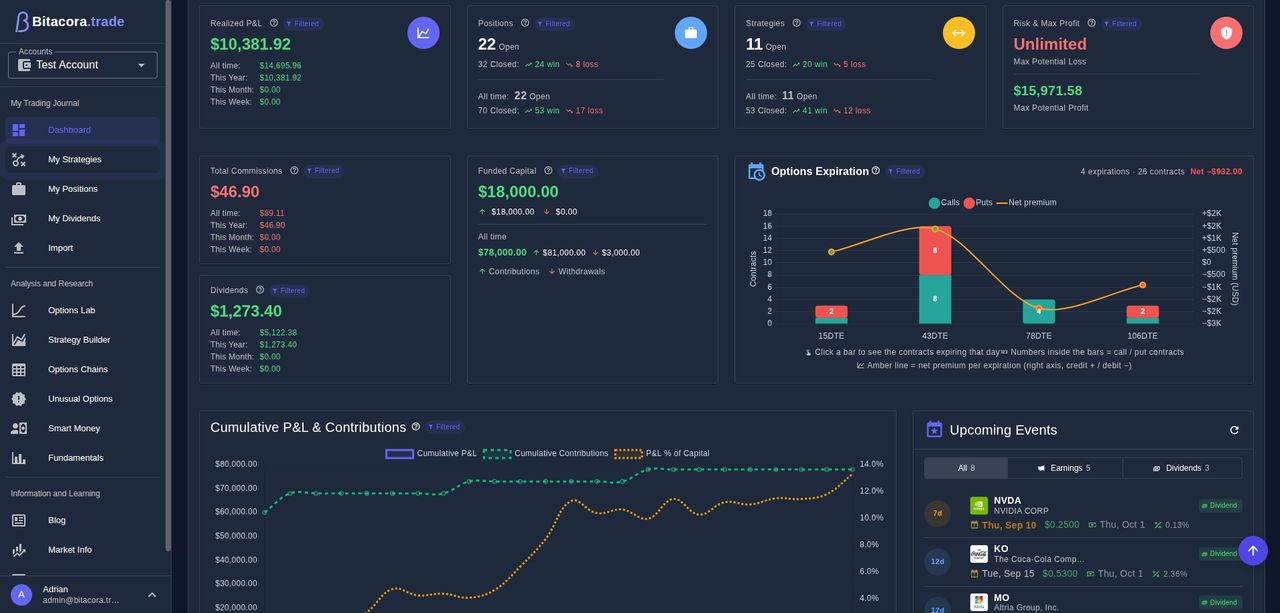
Task: Open the Unusual Options alert icon
Action: point(19,399)
